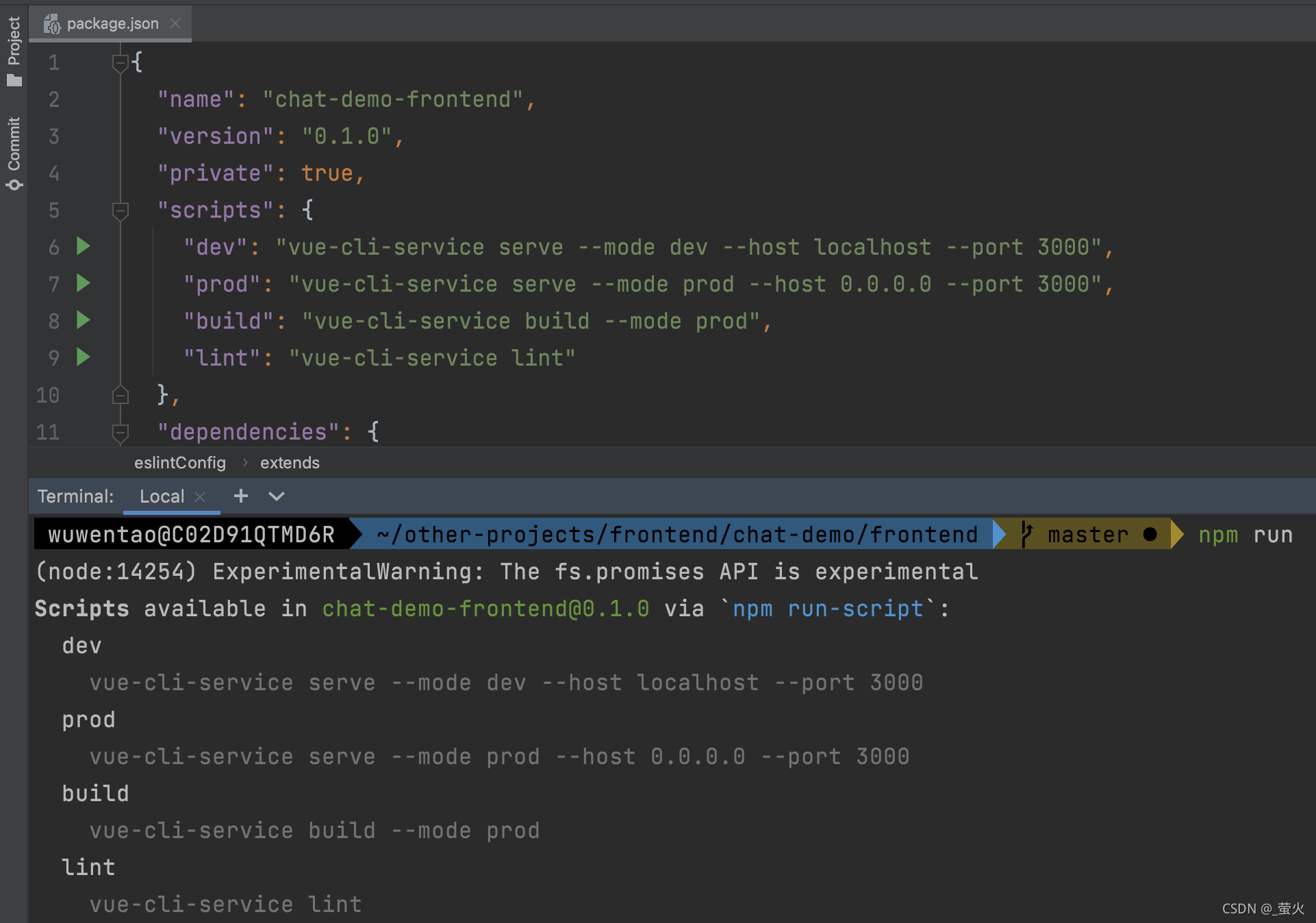Click run arrow beside lint script
1316x923 pixels.
tap(83, 357)
